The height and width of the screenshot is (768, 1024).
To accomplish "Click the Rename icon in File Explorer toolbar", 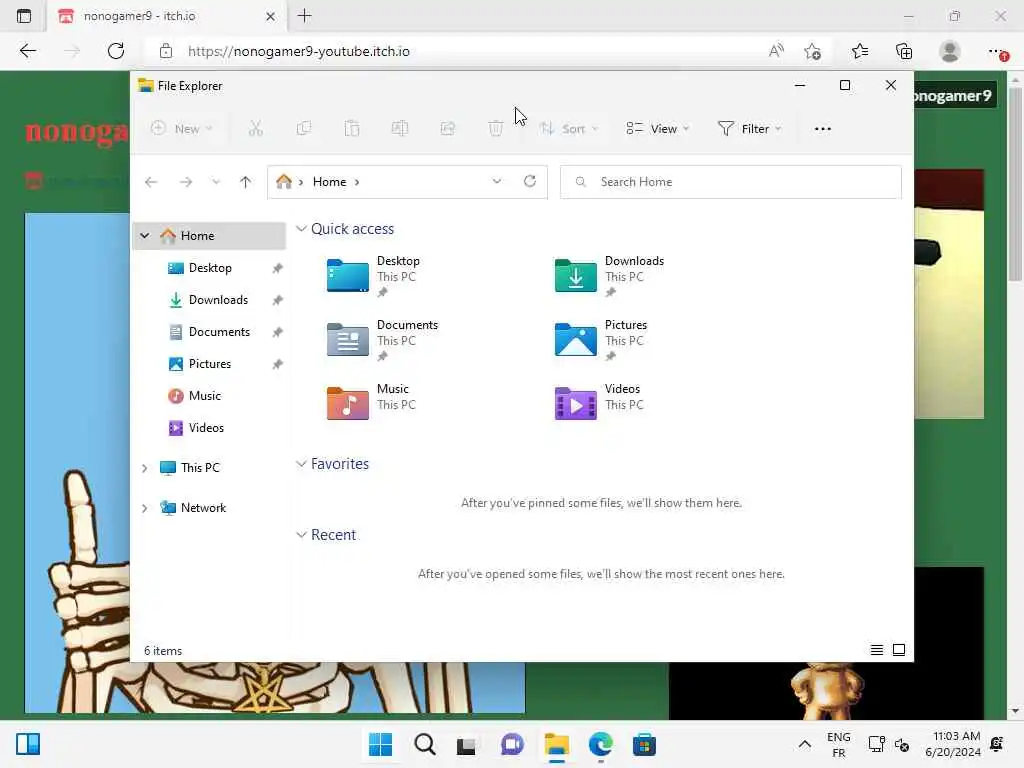I will pyautogui.click(x=400, y=129).
